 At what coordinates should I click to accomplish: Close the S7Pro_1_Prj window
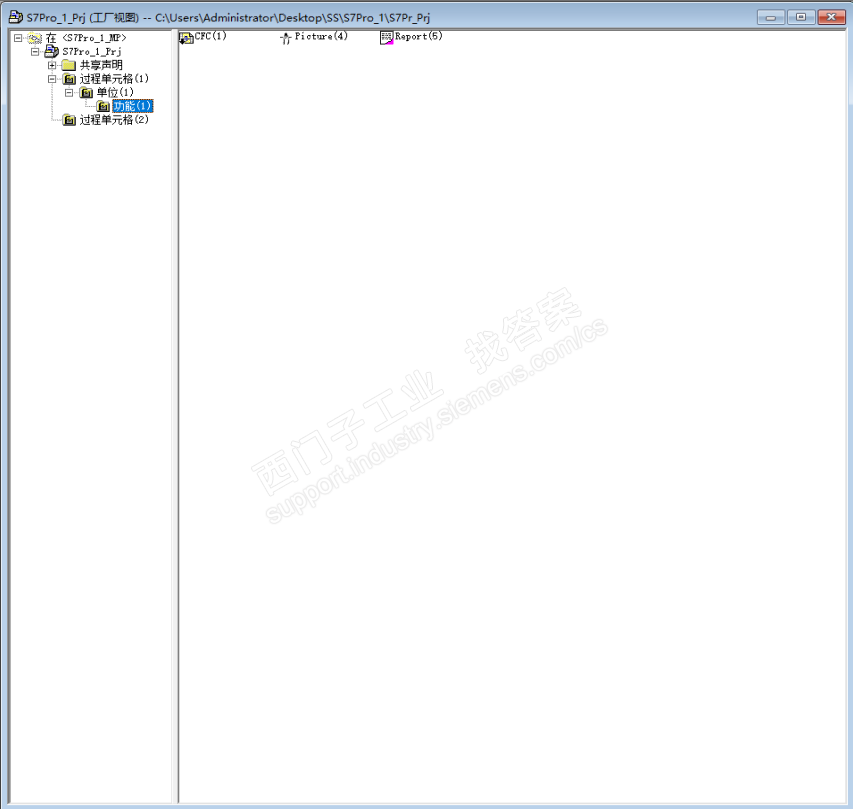coord(831,17)
